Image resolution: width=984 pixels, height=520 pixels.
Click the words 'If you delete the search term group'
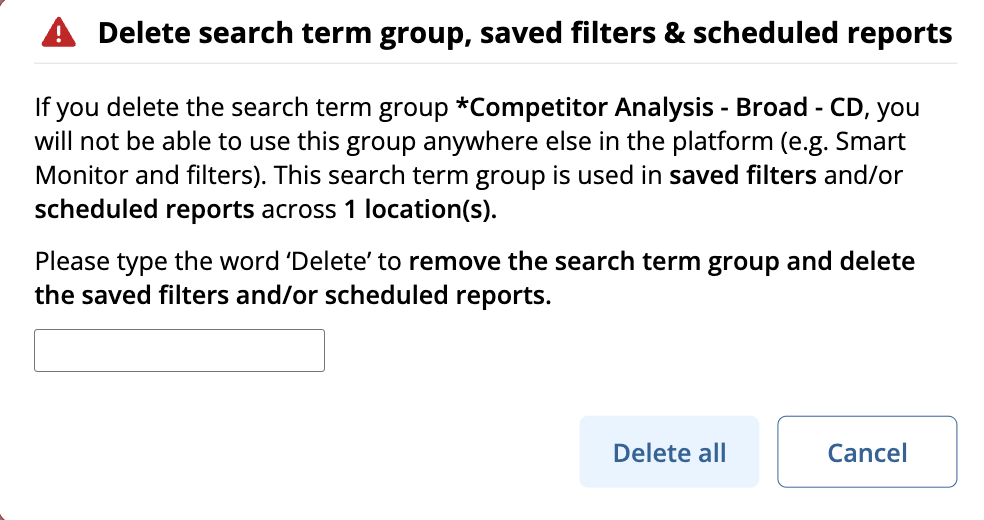[241, 107]
